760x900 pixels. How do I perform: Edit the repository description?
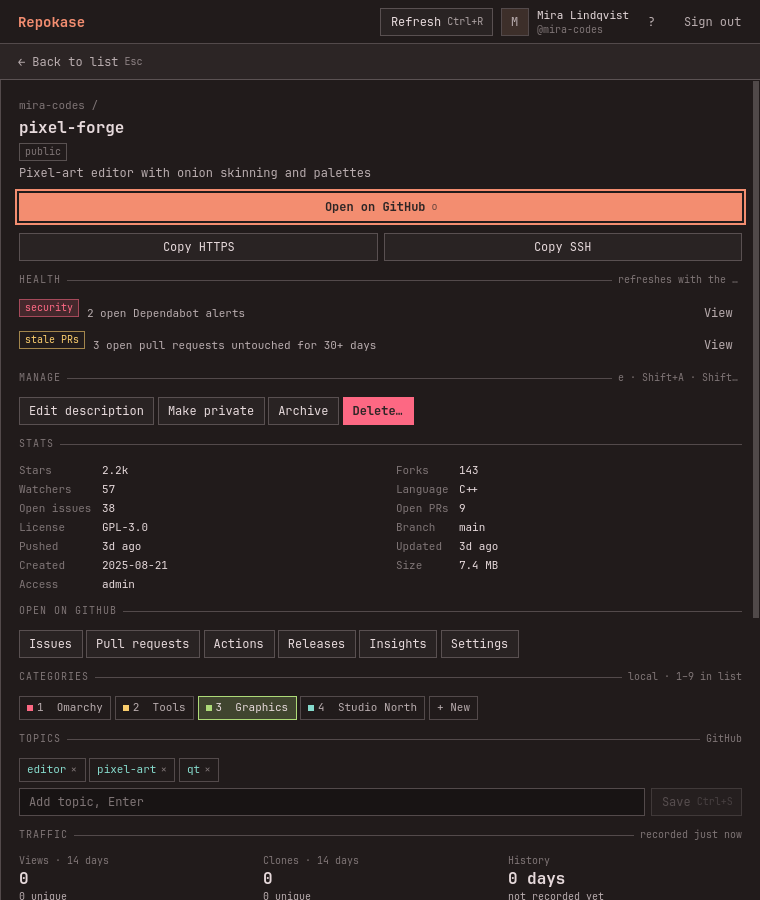click(x=86, y=411)
